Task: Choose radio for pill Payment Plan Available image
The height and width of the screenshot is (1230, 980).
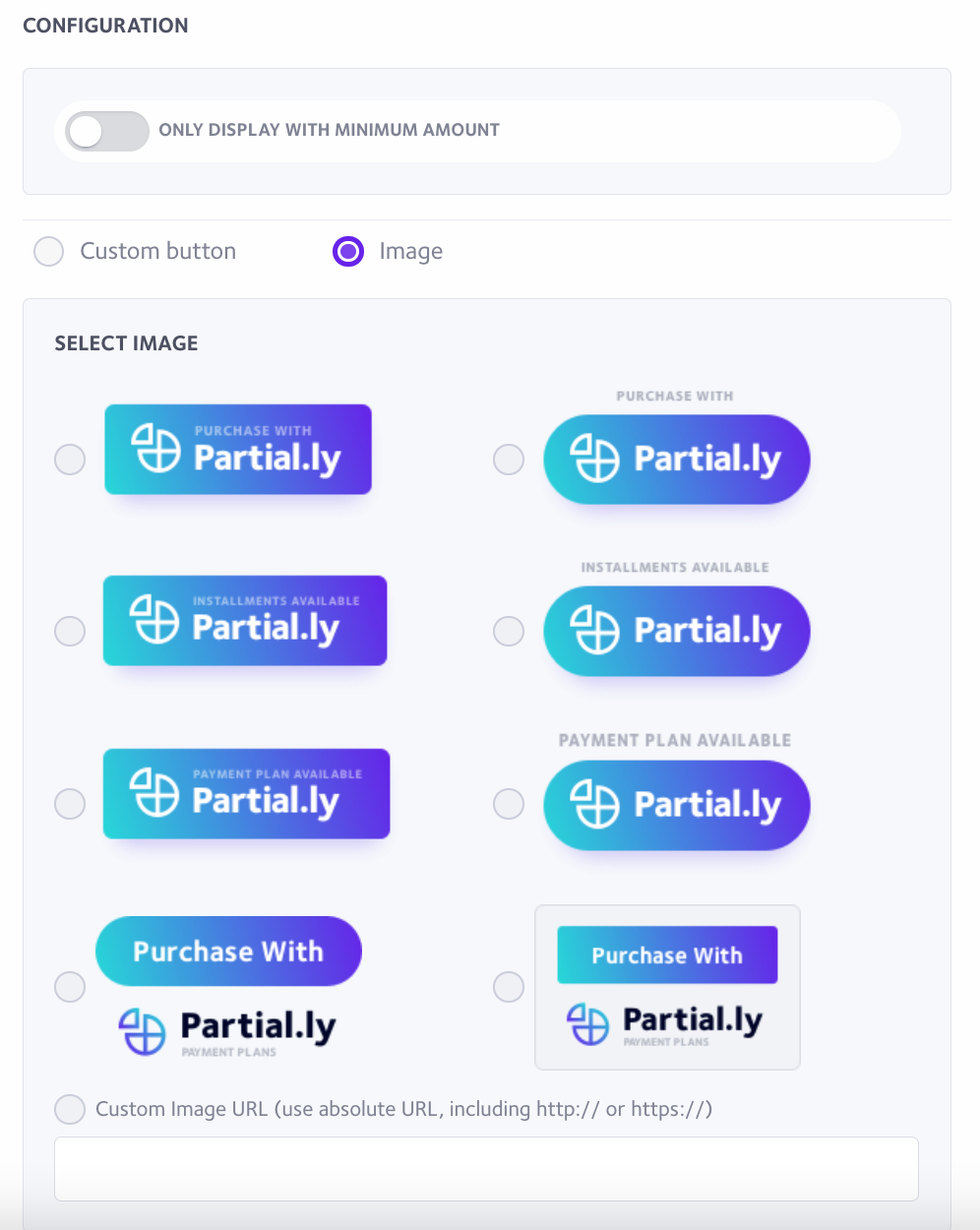Action: point(509,804)
